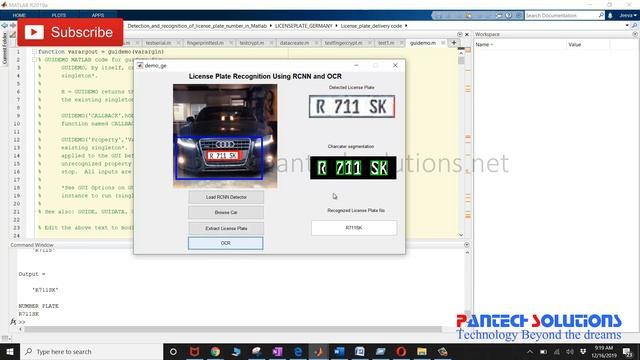Image resolution: width=640 pixels, height=360 pixels.
Task: Go back with the folder back arrow
Action: tap(4, 25)
